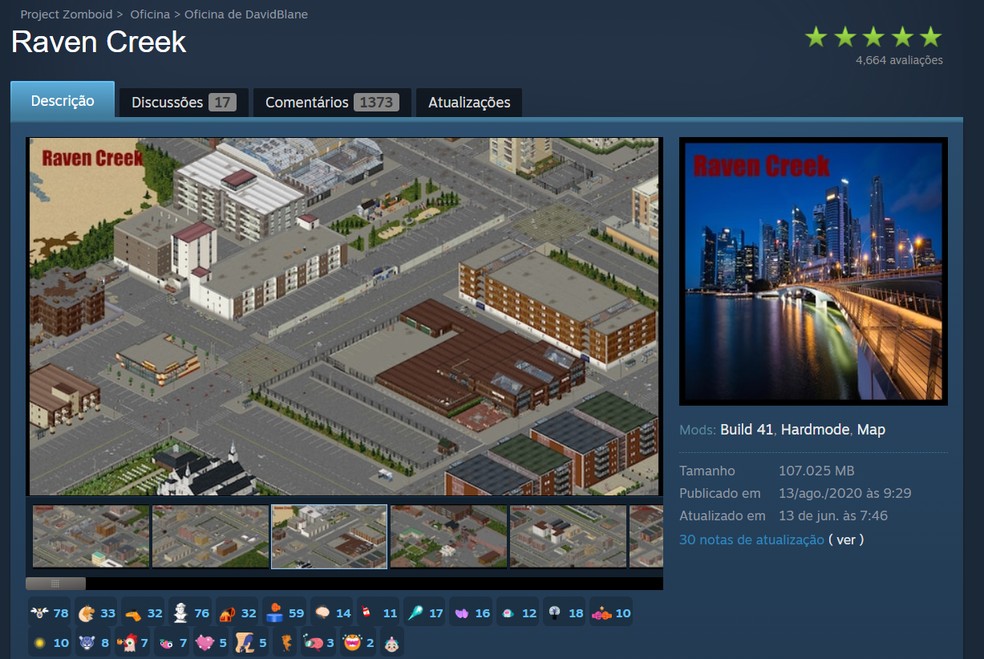Click the orange lightning award without count
The width and height of the screenshot is (984, 659).
pos(286,643)
